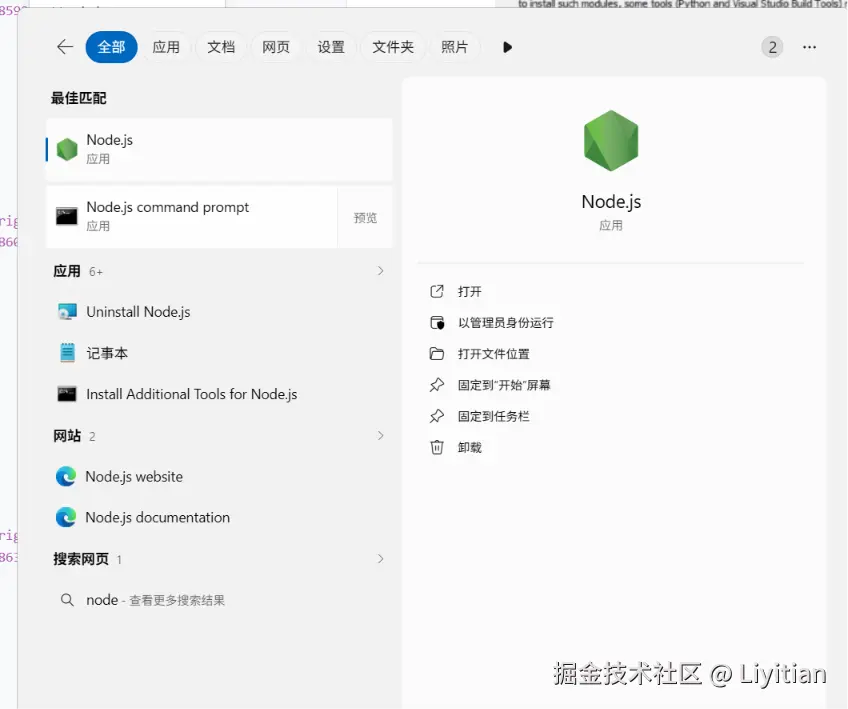Click the 记事本 notepad icon

click(x=67, y=353)
